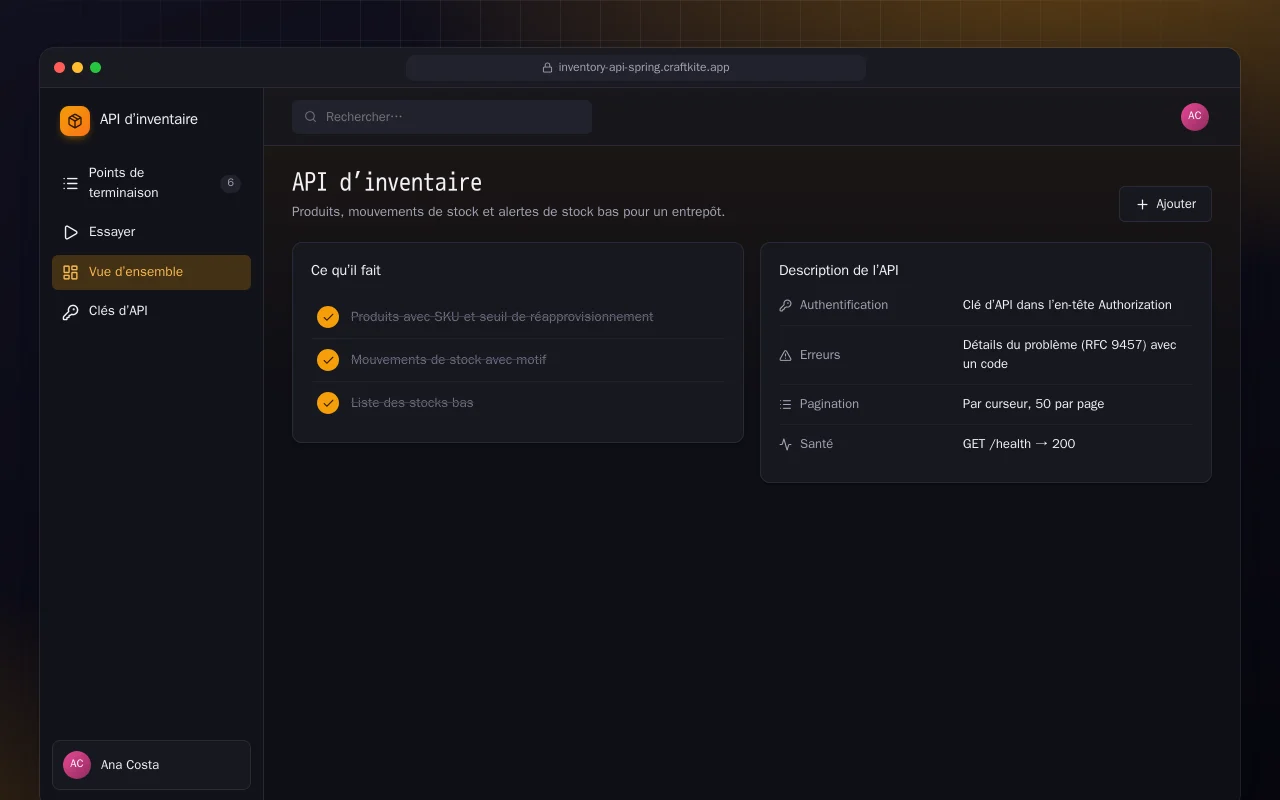The height and width of the screenshot is (800, 1280).
Task: Click the 6 badge on Points de terminaison
Action: coord(230,183)
